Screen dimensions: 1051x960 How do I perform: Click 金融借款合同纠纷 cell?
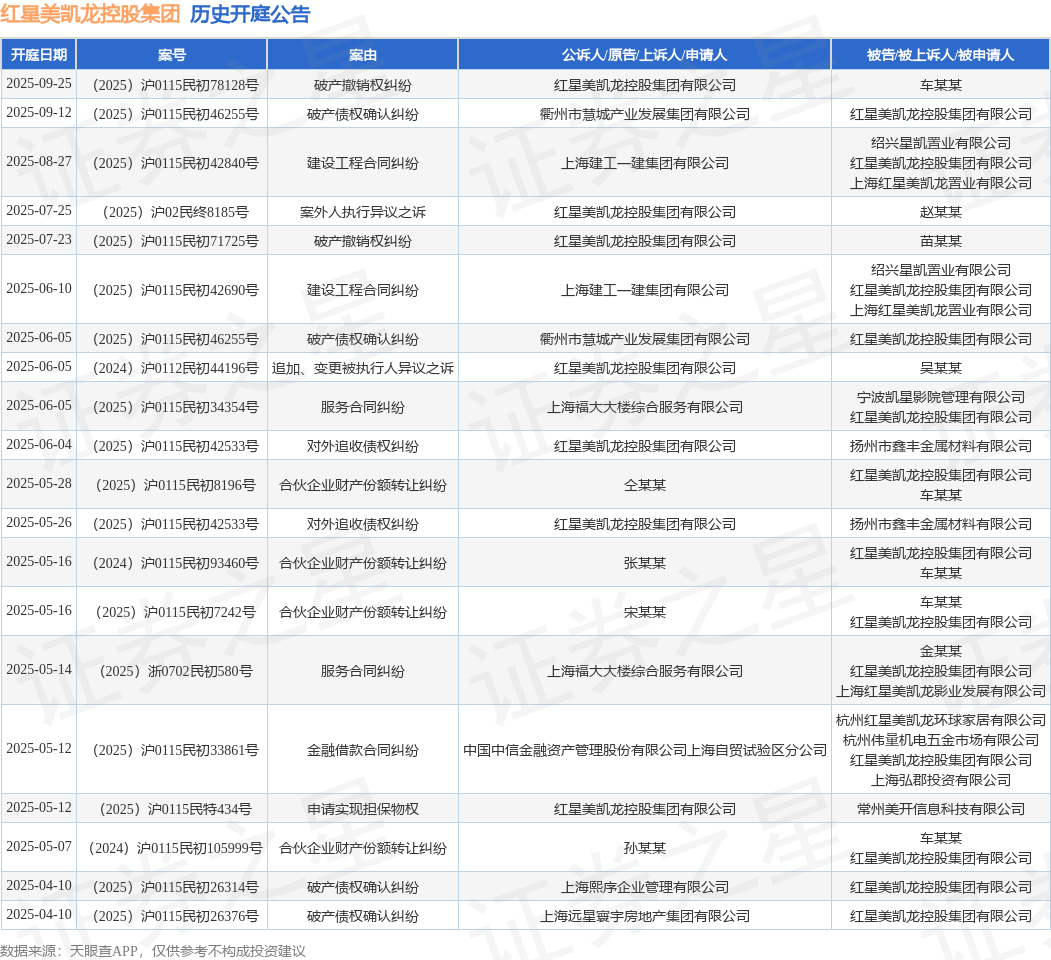363,750
